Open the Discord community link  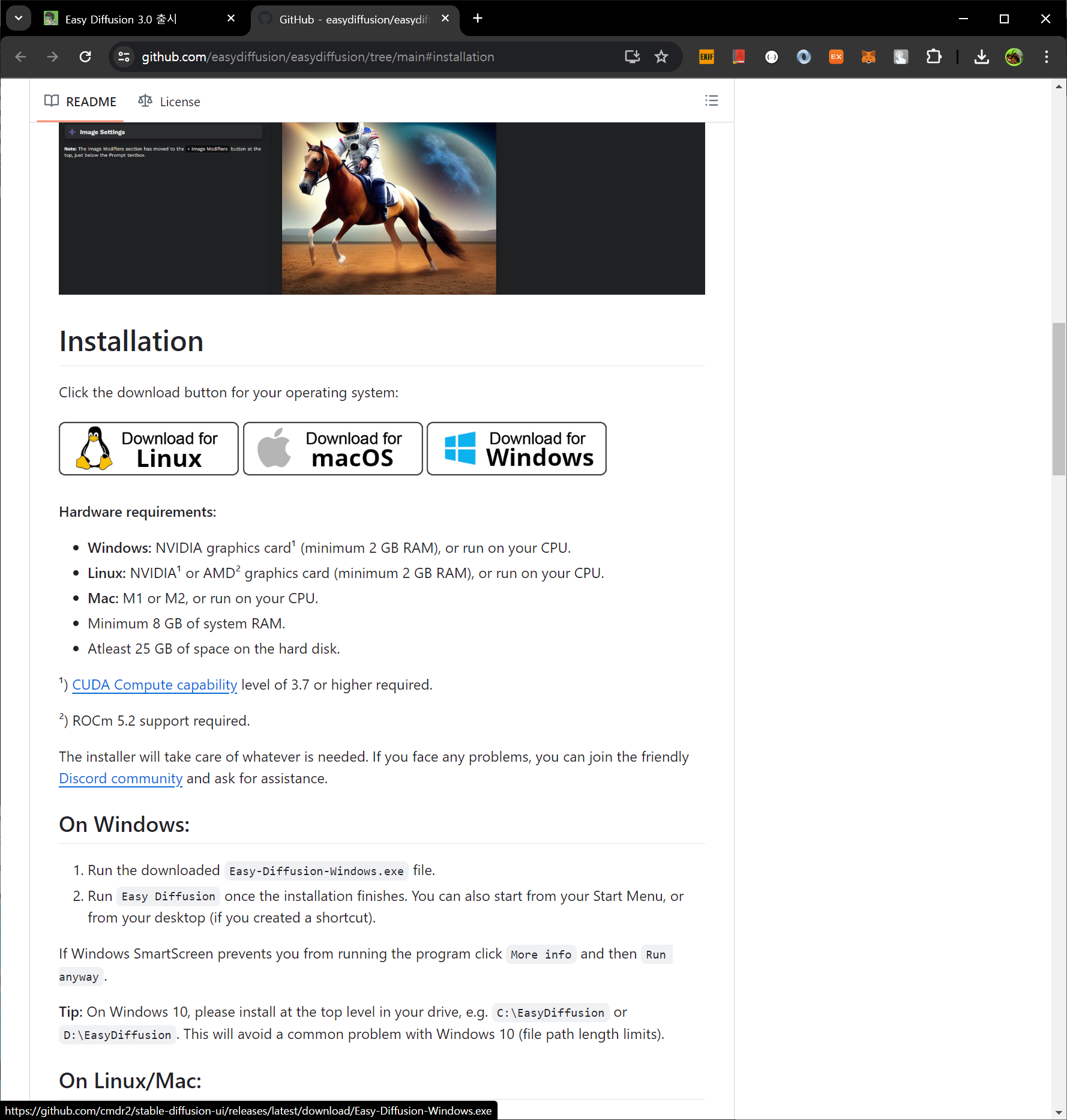121,778
